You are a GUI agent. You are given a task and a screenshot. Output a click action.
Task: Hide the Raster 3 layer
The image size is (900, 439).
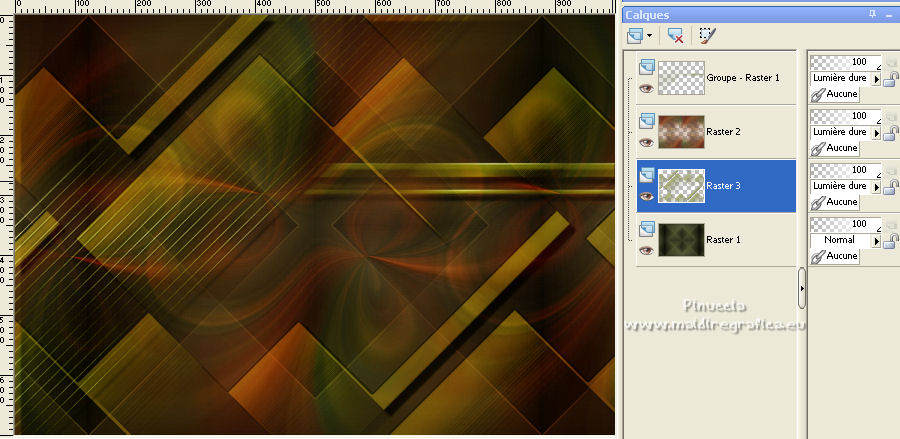647,196
